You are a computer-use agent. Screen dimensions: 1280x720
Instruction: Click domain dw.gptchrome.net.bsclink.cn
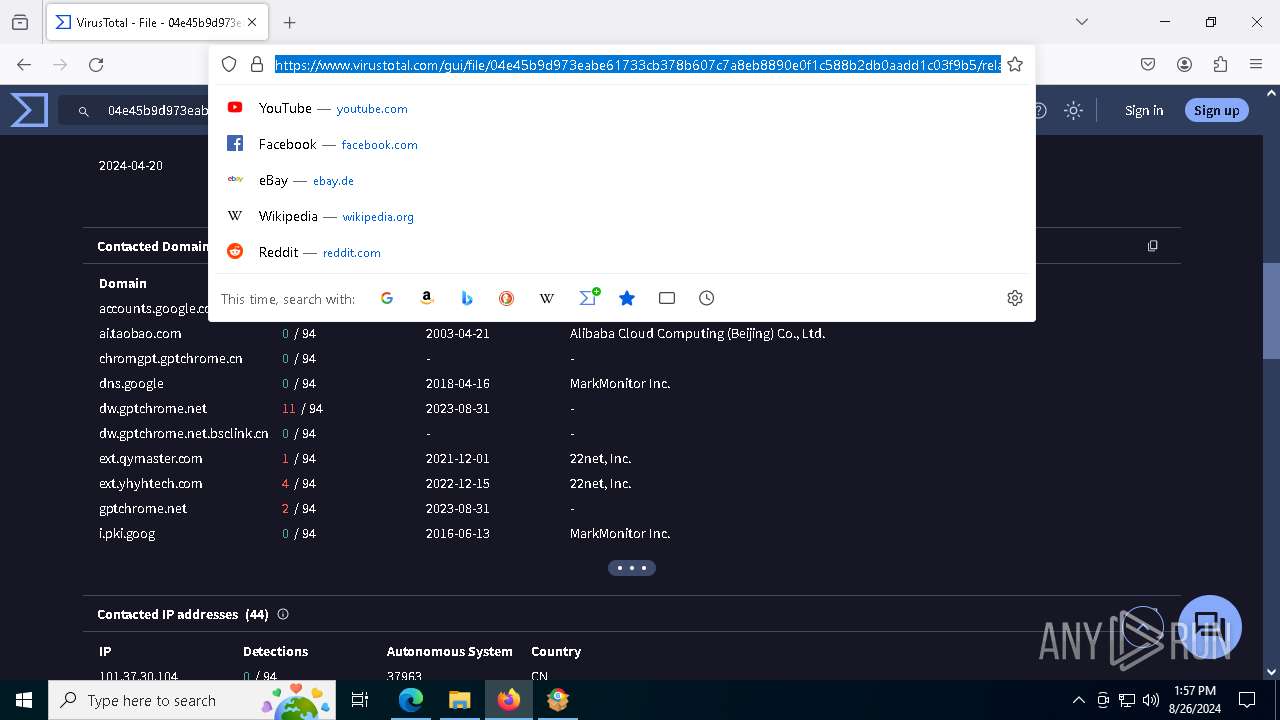(184, 433)
